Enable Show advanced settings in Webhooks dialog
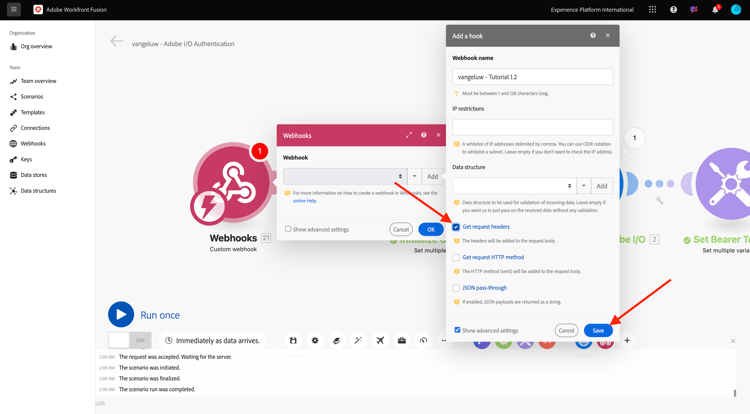The height and width of the screenshot is (414, 750). coord(288,229)
